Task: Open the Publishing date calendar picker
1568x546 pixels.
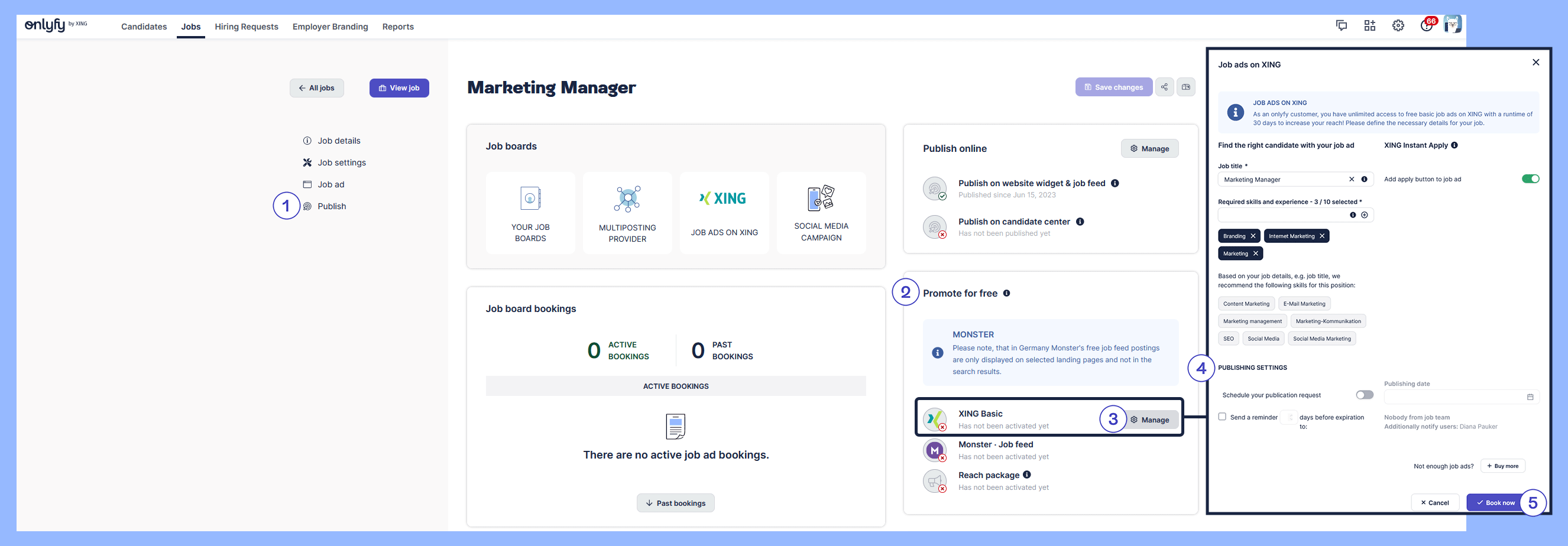Action: 1530,397
